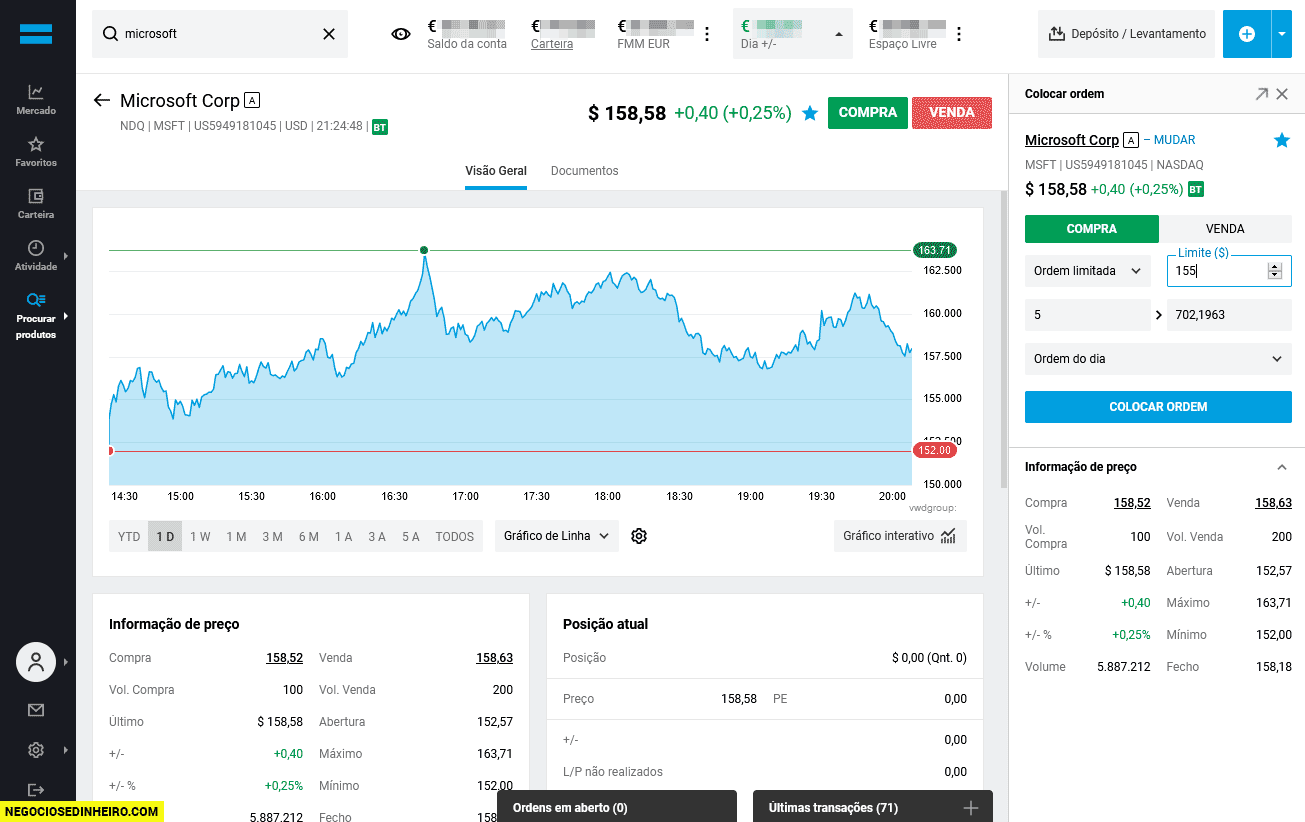Open the Mercado sidebar icon

[x=36, y=99]
